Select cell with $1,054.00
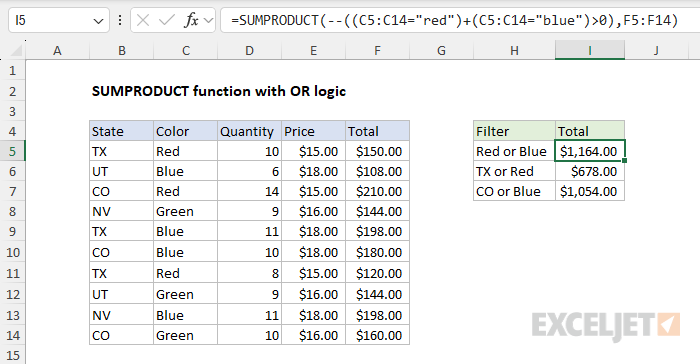The width and height of the screenshot is (700, 364). [x=590, y=191]
